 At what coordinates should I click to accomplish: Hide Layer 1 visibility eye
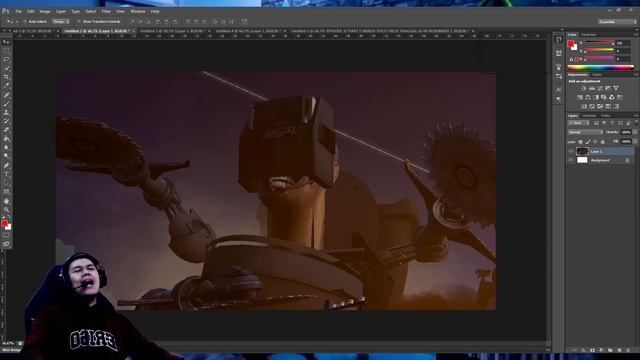[x=571, y=151]
